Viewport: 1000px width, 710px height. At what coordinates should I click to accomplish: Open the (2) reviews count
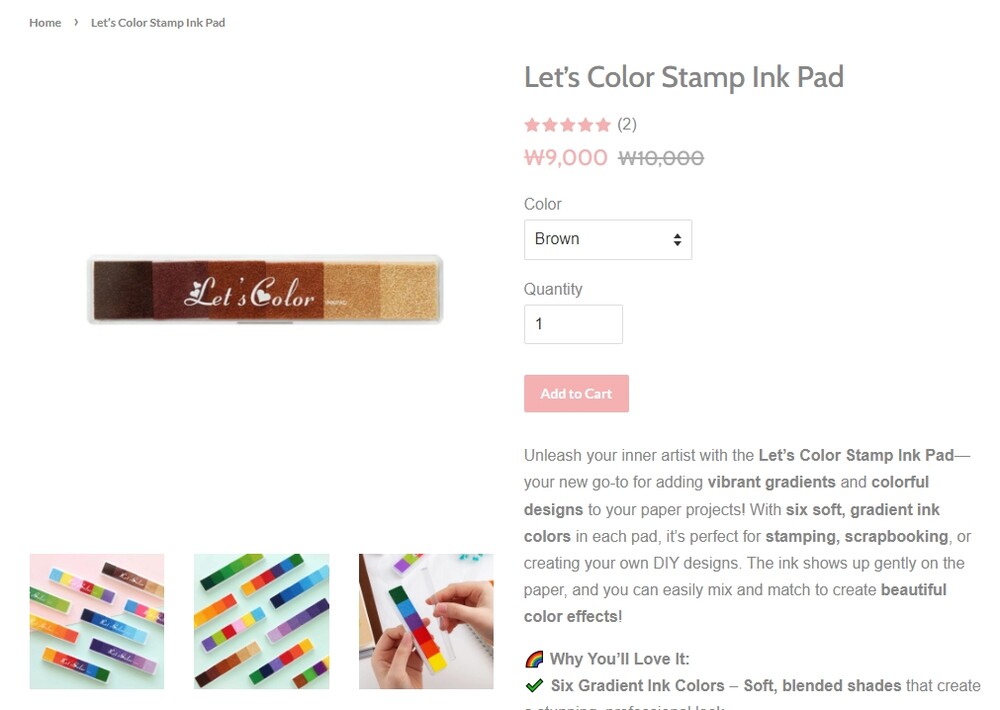(627, 124)
